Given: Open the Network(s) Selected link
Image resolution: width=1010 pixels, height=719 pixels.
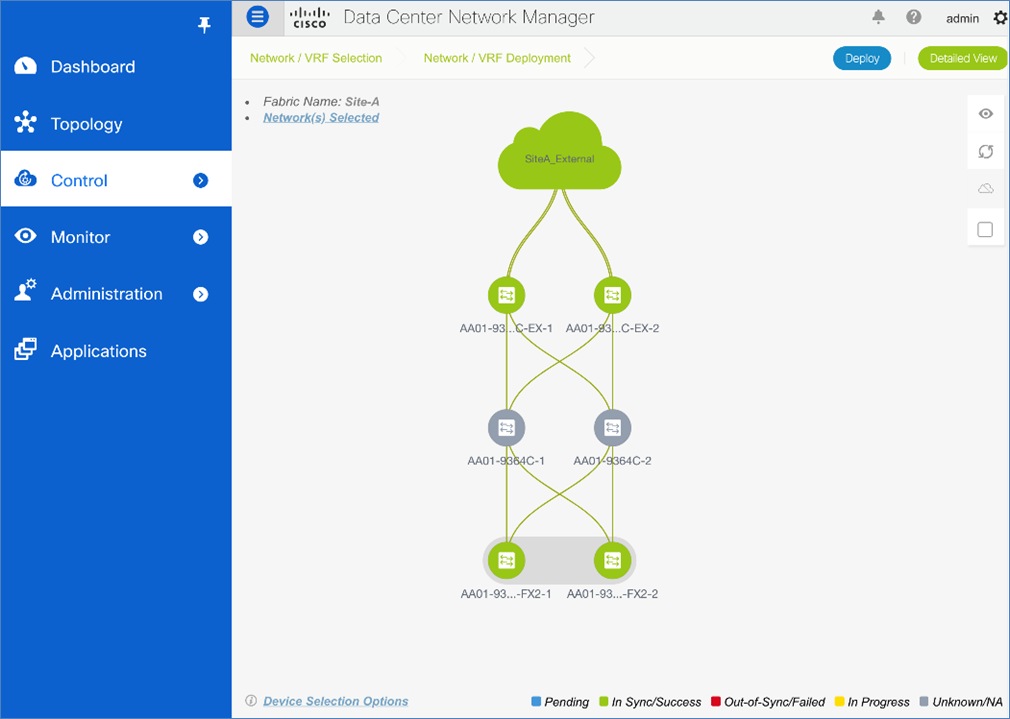Looking at the screenshot, I should pos(321,117).
